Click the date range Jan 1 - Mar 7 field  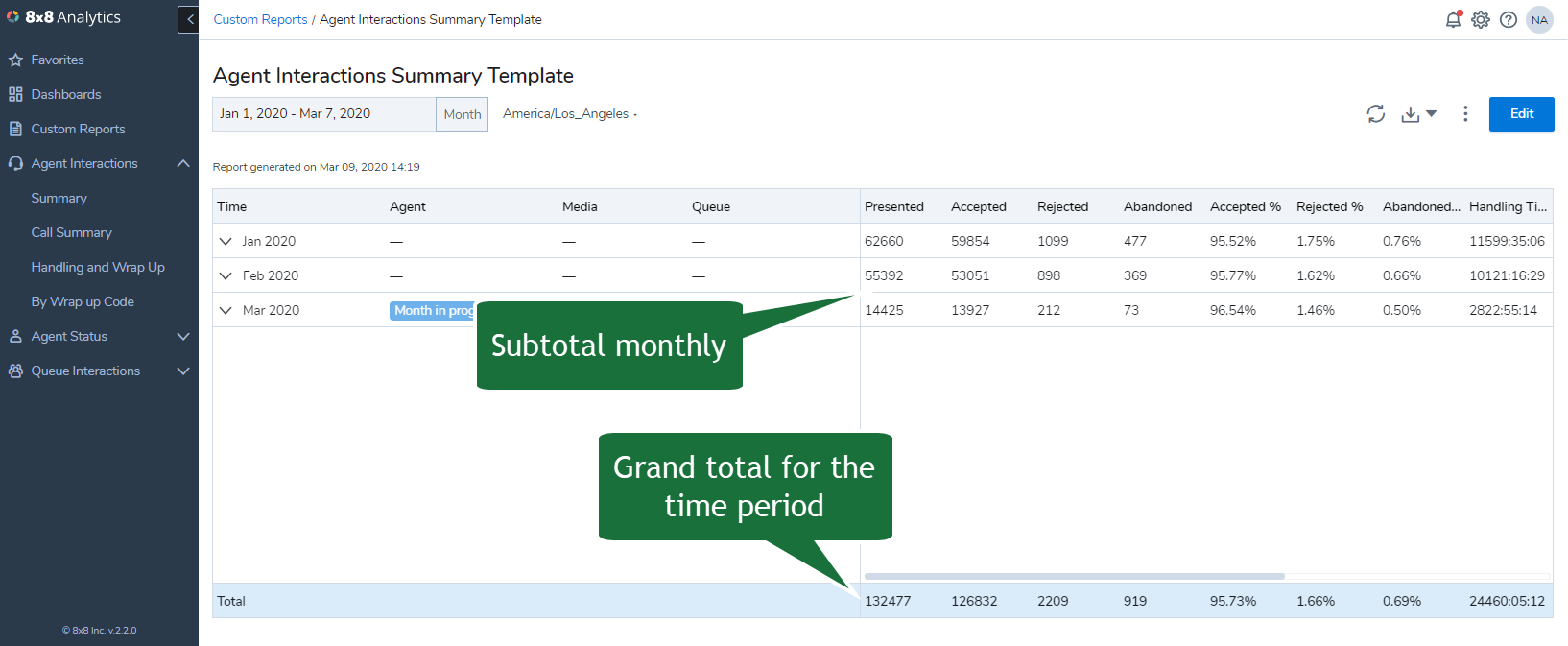point(323,114)
